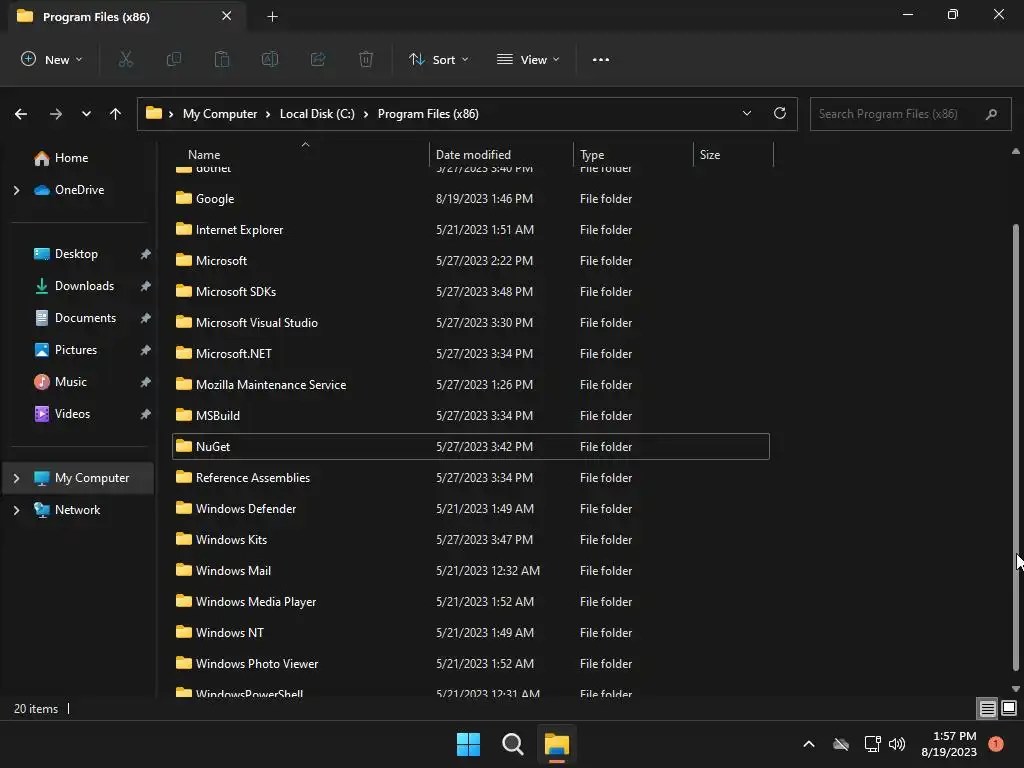
Task: Click Local Disk (C:) breadcrumb
Action: (317, 114)
